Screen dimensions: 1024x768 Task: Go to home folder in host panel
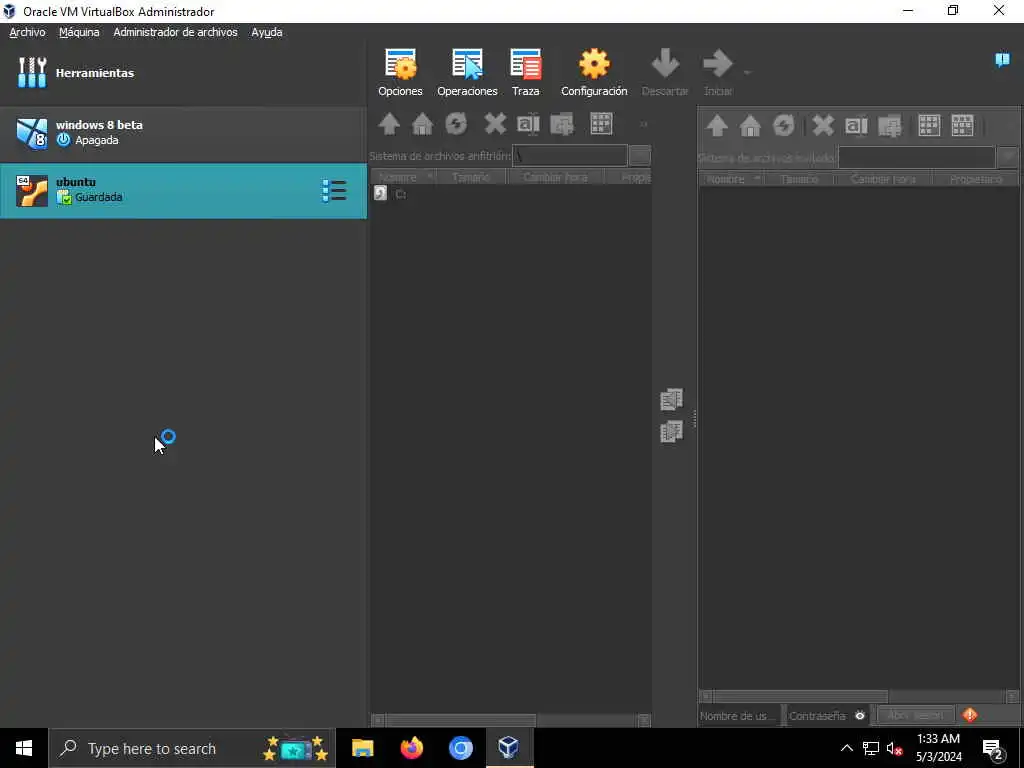[x=423, y=124]
